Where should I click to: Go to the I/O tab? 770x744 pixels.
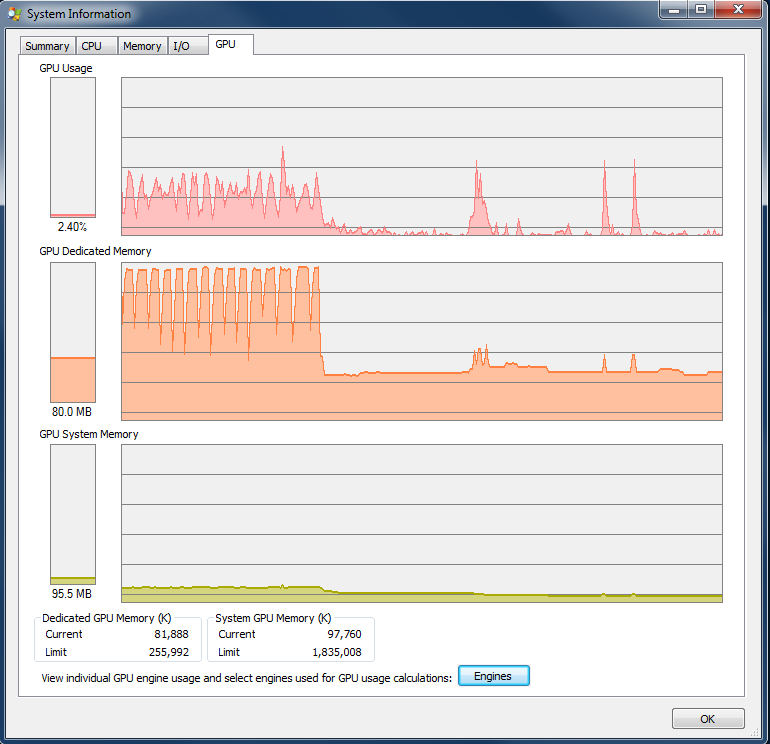[x=181, y=46]
